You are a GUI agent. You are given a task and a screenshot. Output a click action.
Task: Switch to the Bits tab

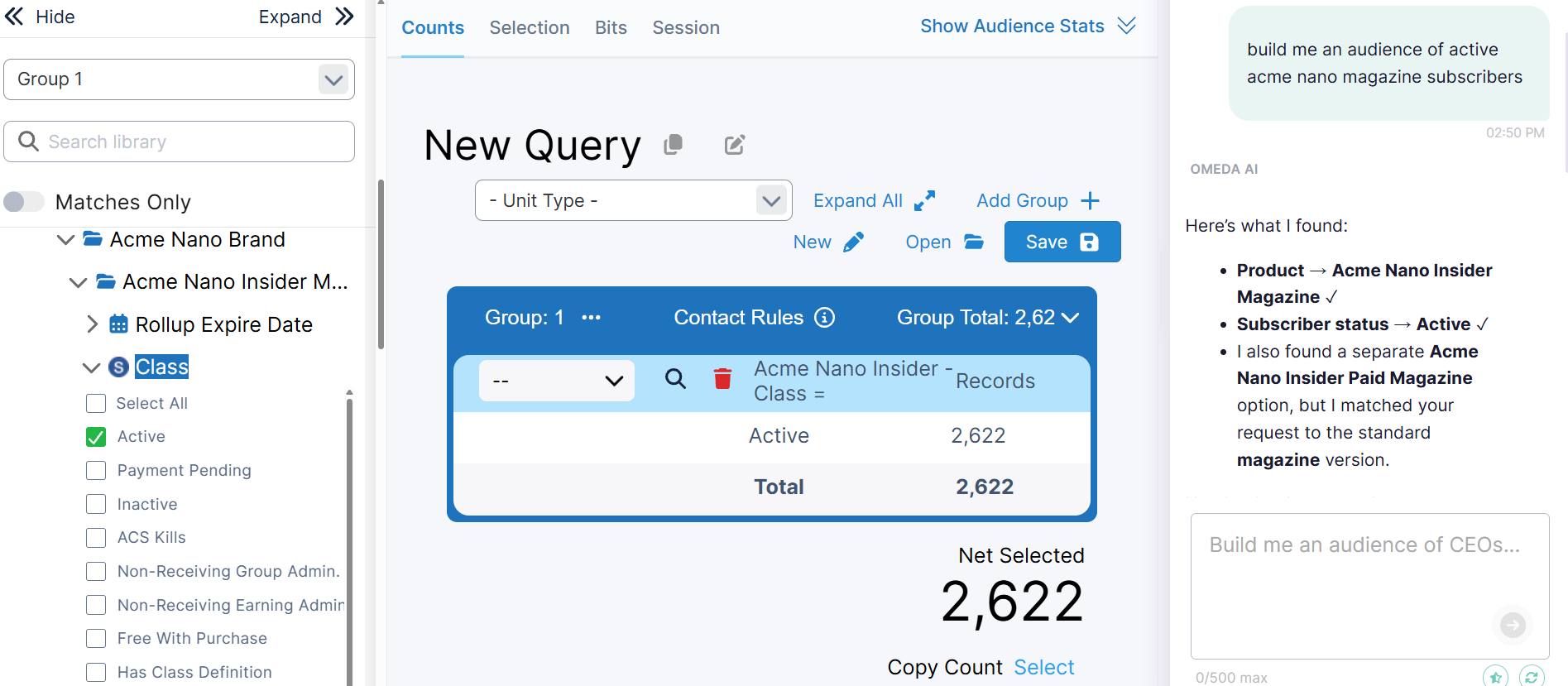coord(611,27)
